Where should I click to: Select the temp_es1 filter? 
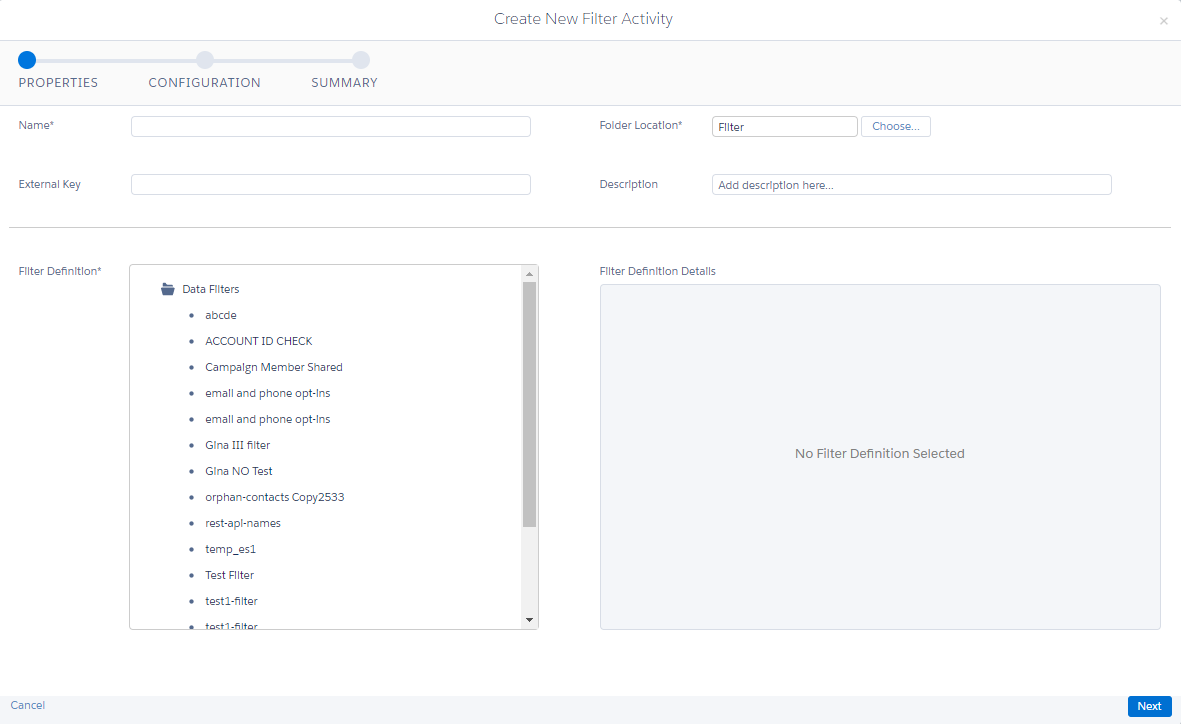pos(230,549)
